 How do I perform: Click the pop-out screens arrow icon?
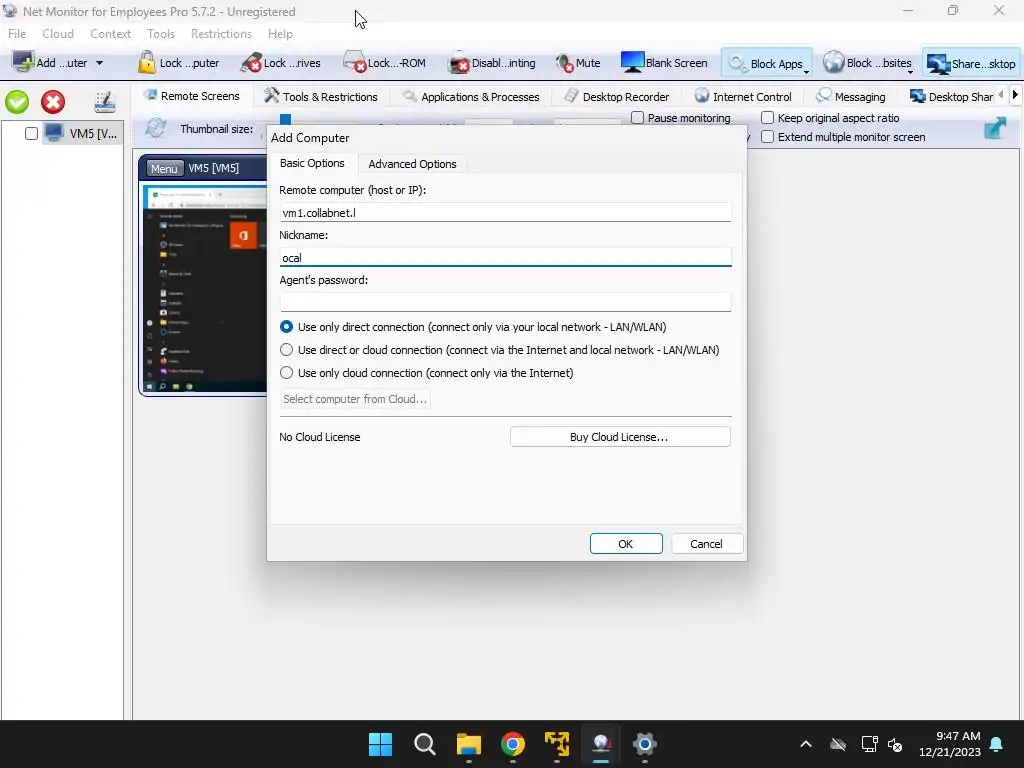click(996, 128)
